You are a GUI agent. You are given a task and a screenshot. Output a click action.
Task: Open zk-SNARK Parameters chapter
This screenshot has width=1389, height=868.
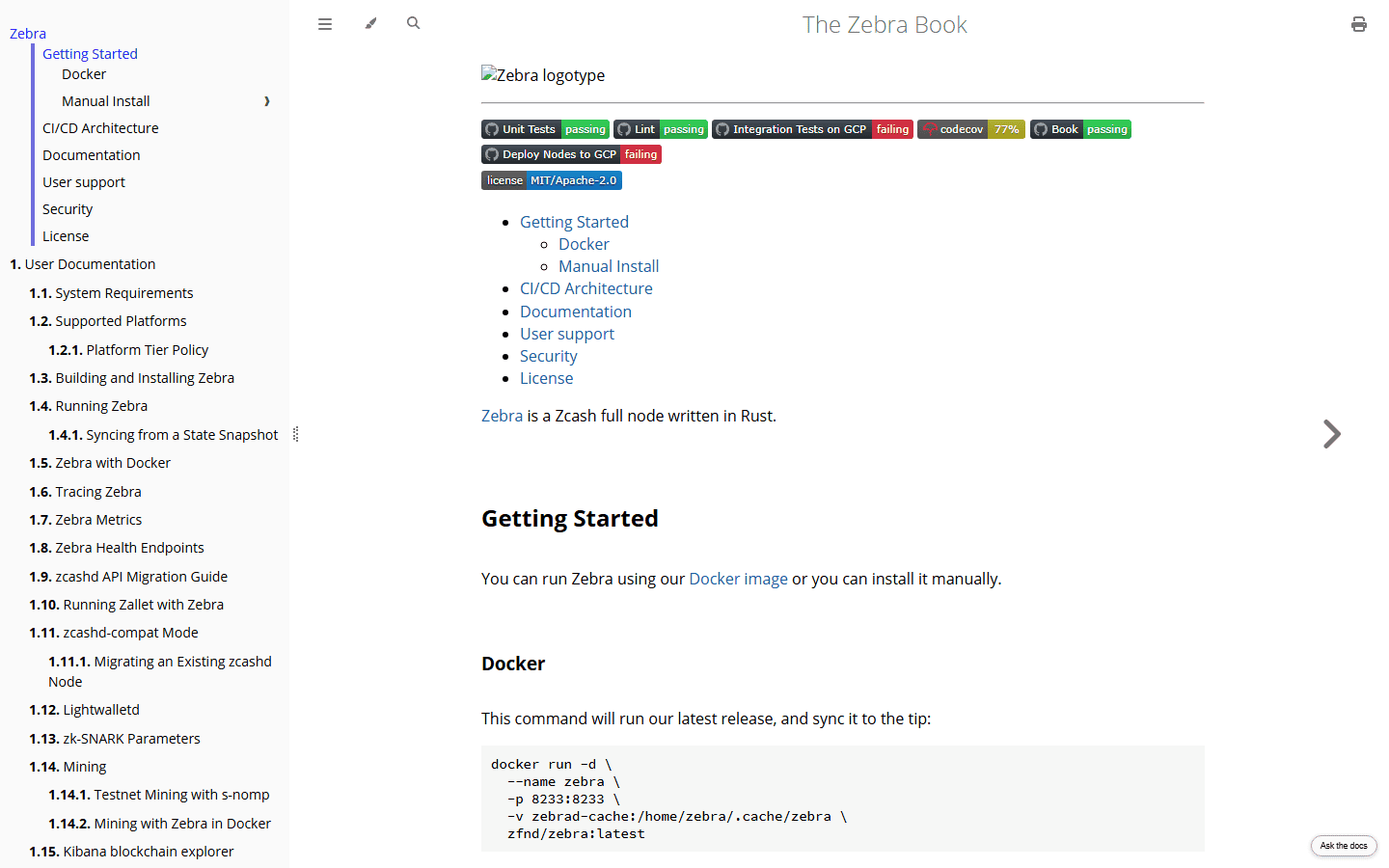(115, 739)
